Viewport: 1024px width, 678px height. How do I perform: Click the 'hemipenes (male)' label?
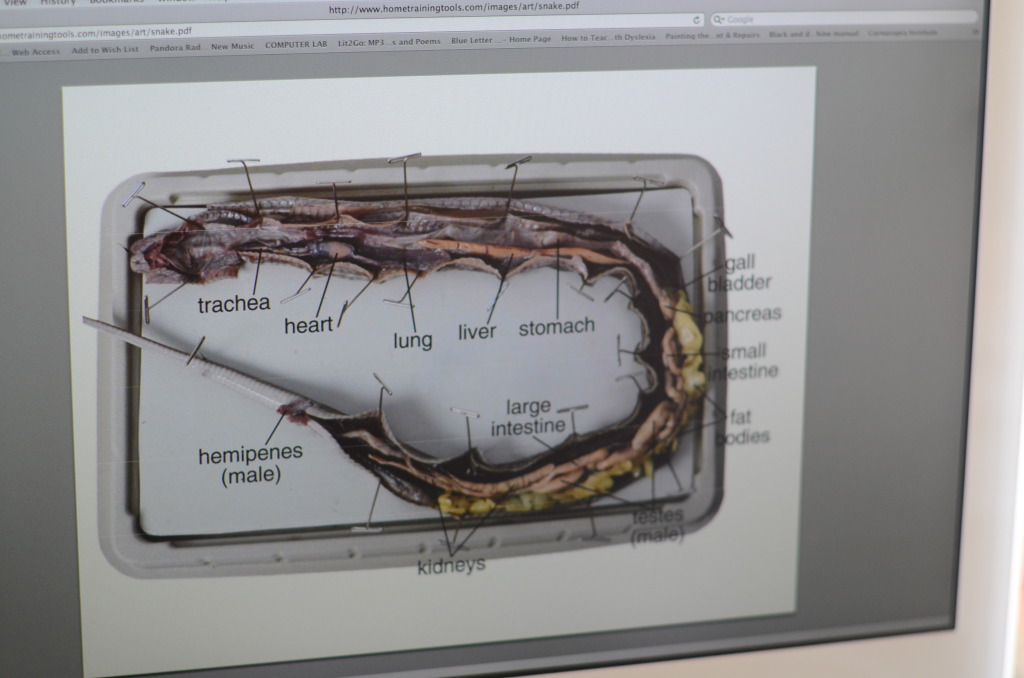pos(251,464)
